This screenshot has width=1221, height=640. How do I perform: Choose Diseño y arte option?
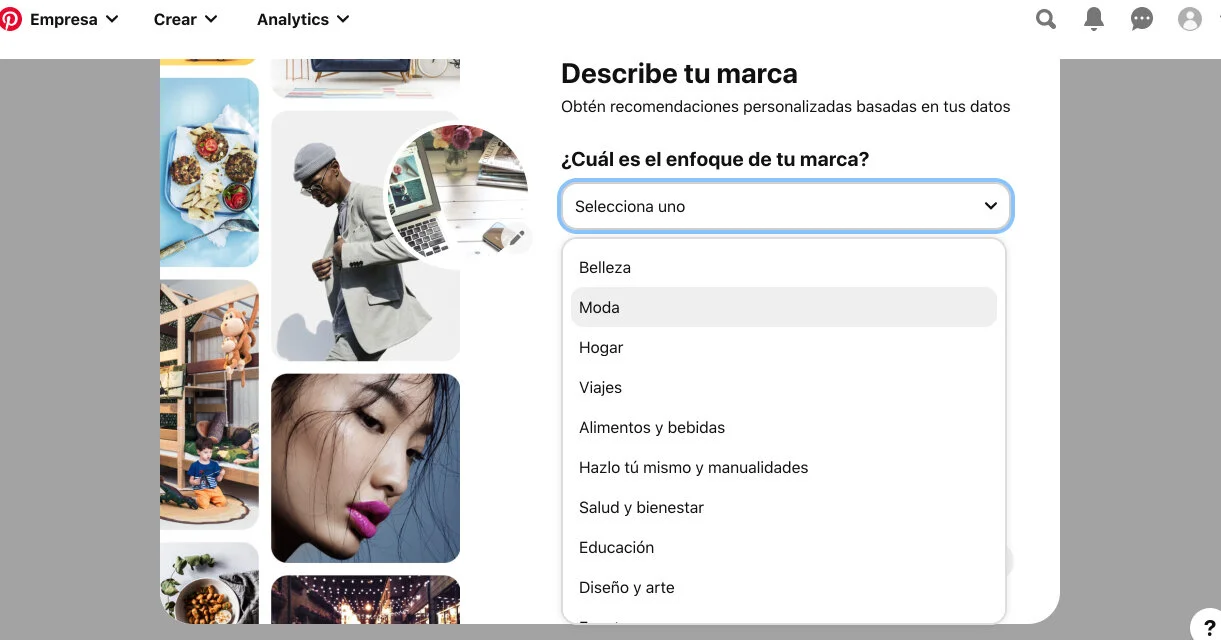pyautogui.click(x=784, y=587)
